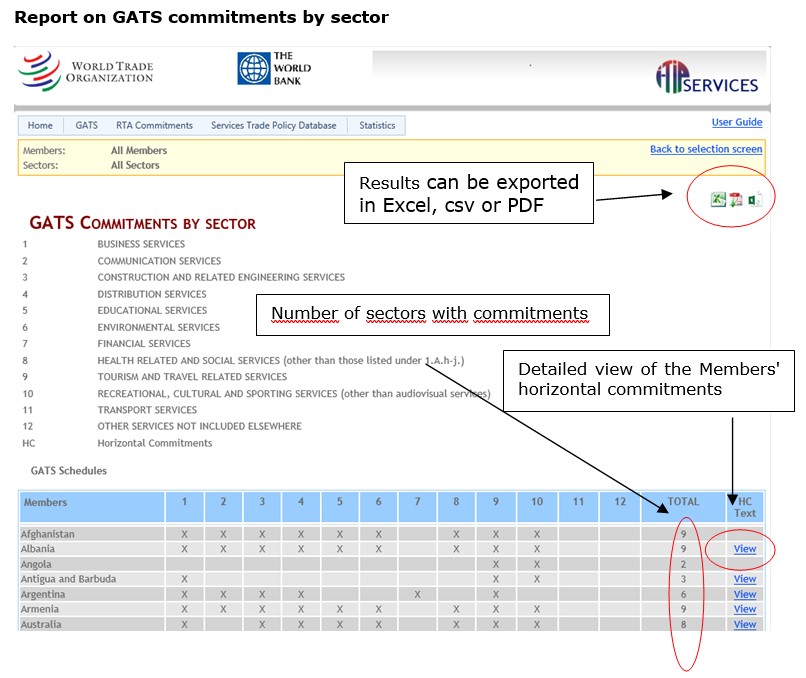Click the BUSINESS SERVICES sector name
Image resolution: width=806 pixels, height=678 pixels.
coord(141,244)
